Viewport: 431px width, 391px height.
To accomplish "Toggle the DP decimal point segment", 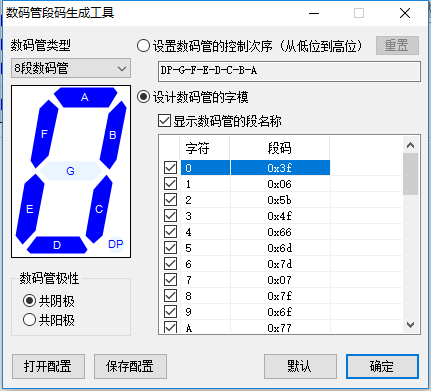I will pos(116,244).
